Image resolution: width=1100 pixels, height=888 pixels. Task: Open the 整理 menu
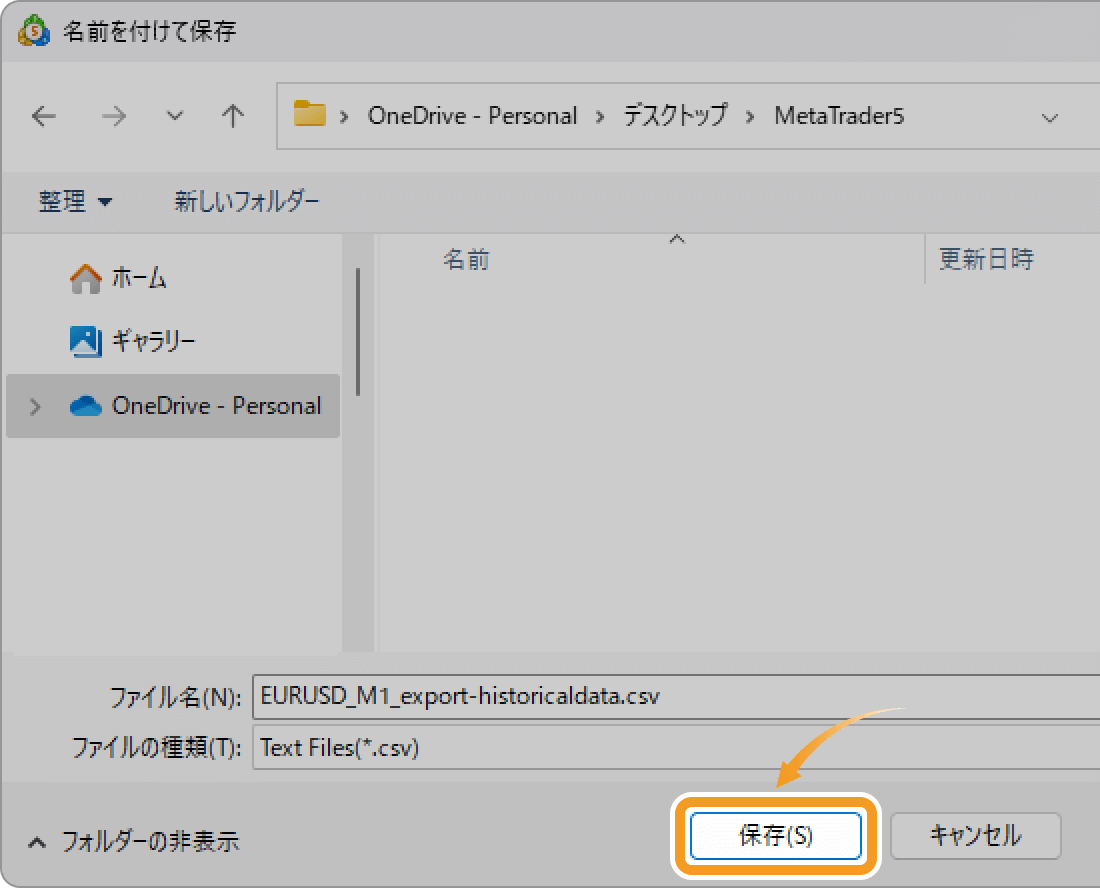tap(75, 202)
